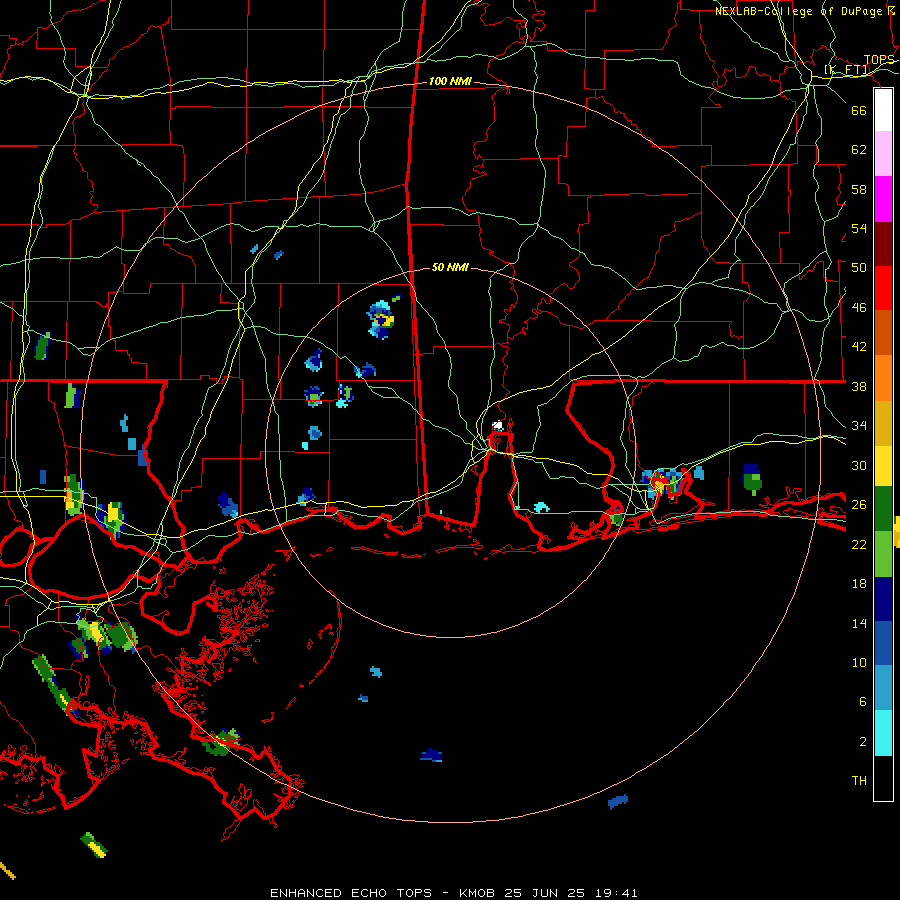Click the 54 legend value
This screenshot has width=900, height=900.
coord(859,228)
